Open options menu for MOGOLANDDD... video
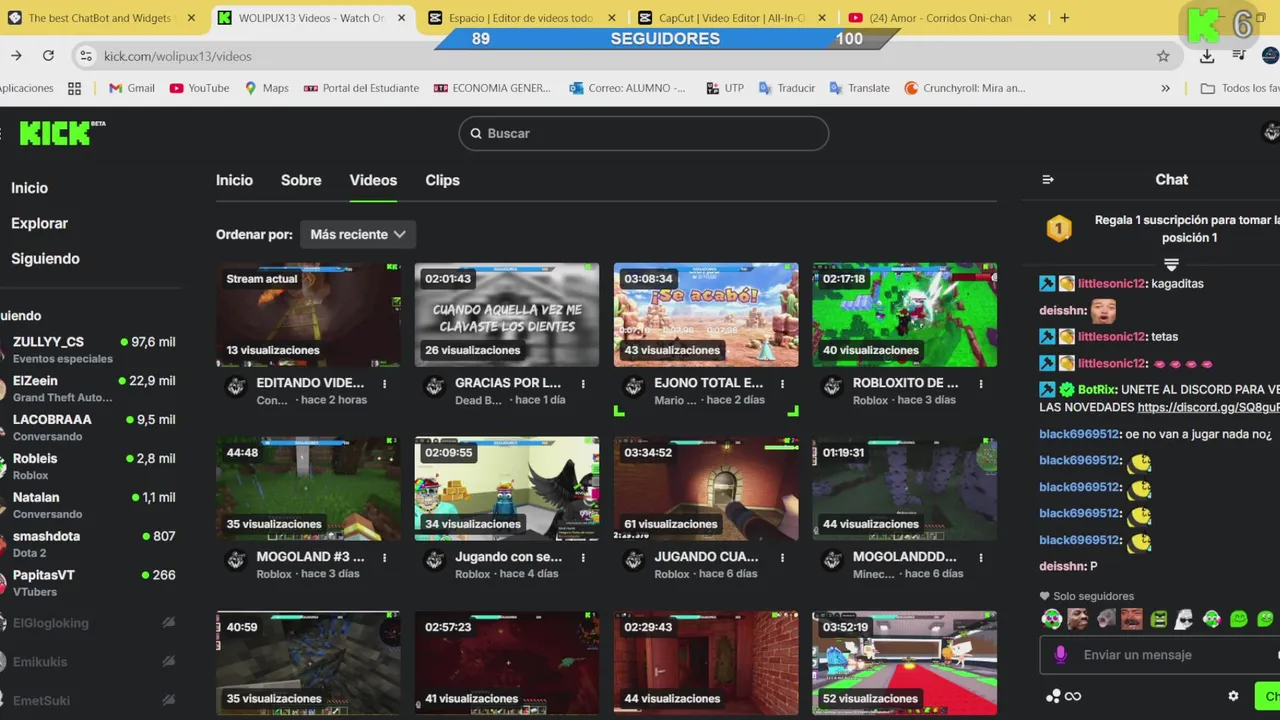This screenshot has width=1280, height=720. click(981, 558)
